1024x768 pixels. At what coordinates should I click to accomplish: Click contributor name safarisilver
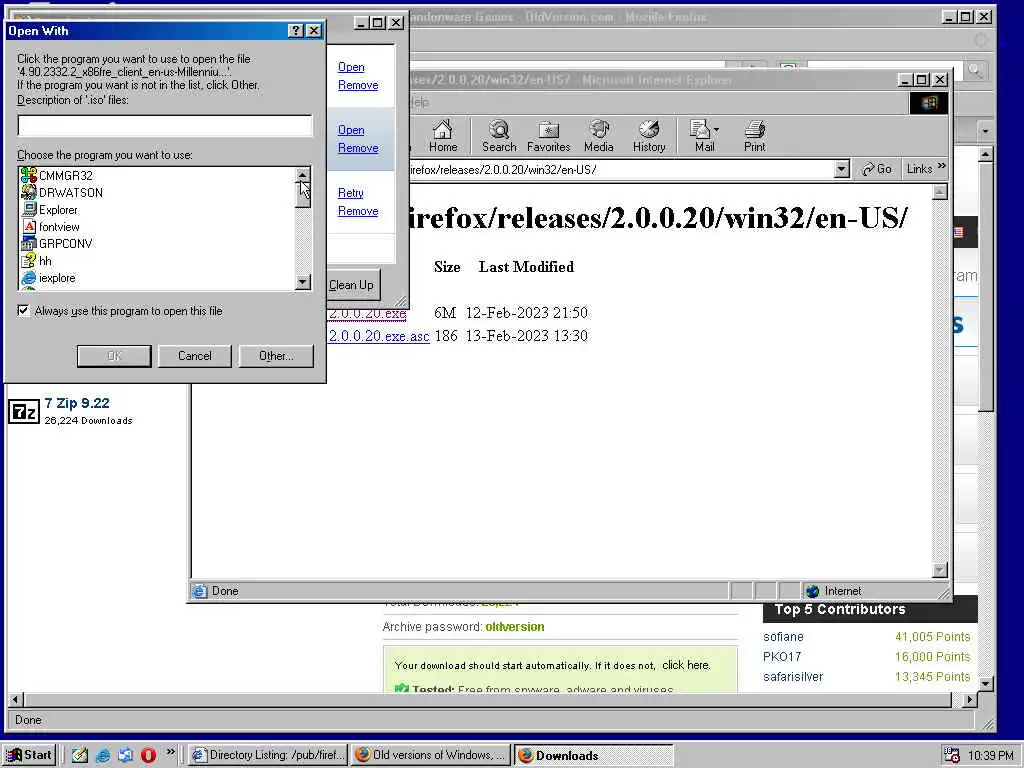click(x=793, y=677)
